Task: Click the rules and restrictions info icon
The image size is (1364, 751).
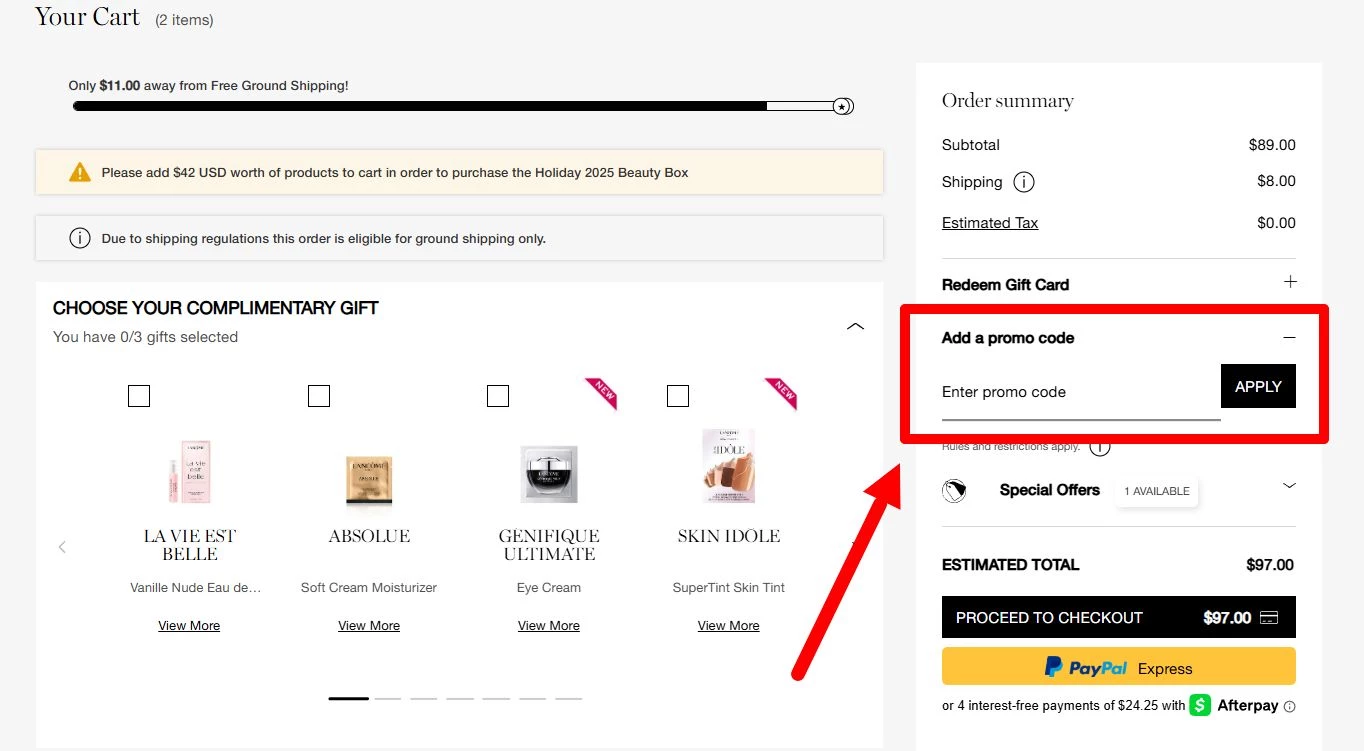Action: click(1100, 447)
